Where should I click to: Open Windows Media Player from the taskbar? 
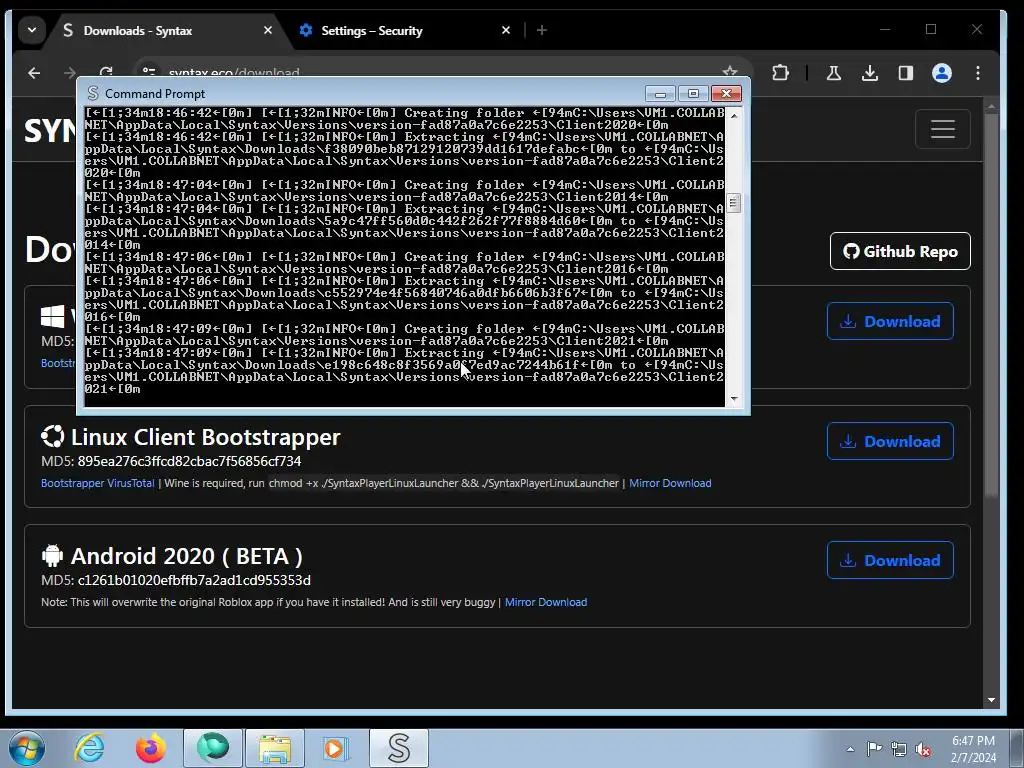click(x=336, y=748)
